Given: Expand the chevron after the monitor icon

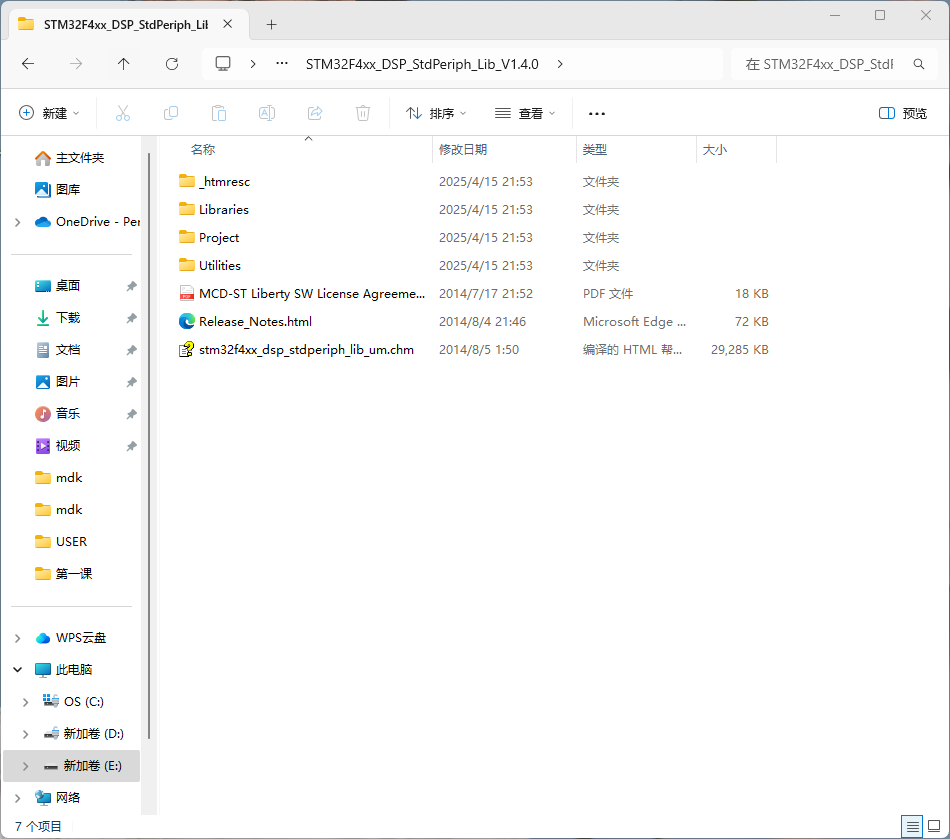Looking at the screenshot, I should click(x=253, y=64).
